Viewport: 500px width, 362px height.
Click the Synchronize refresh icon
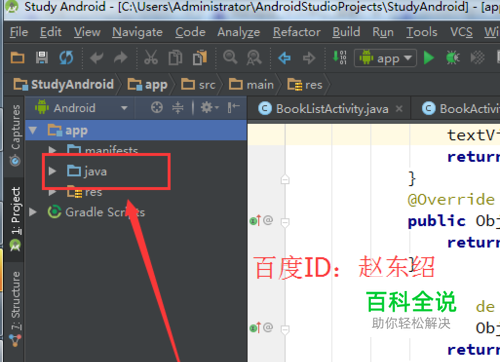(66, 58)
